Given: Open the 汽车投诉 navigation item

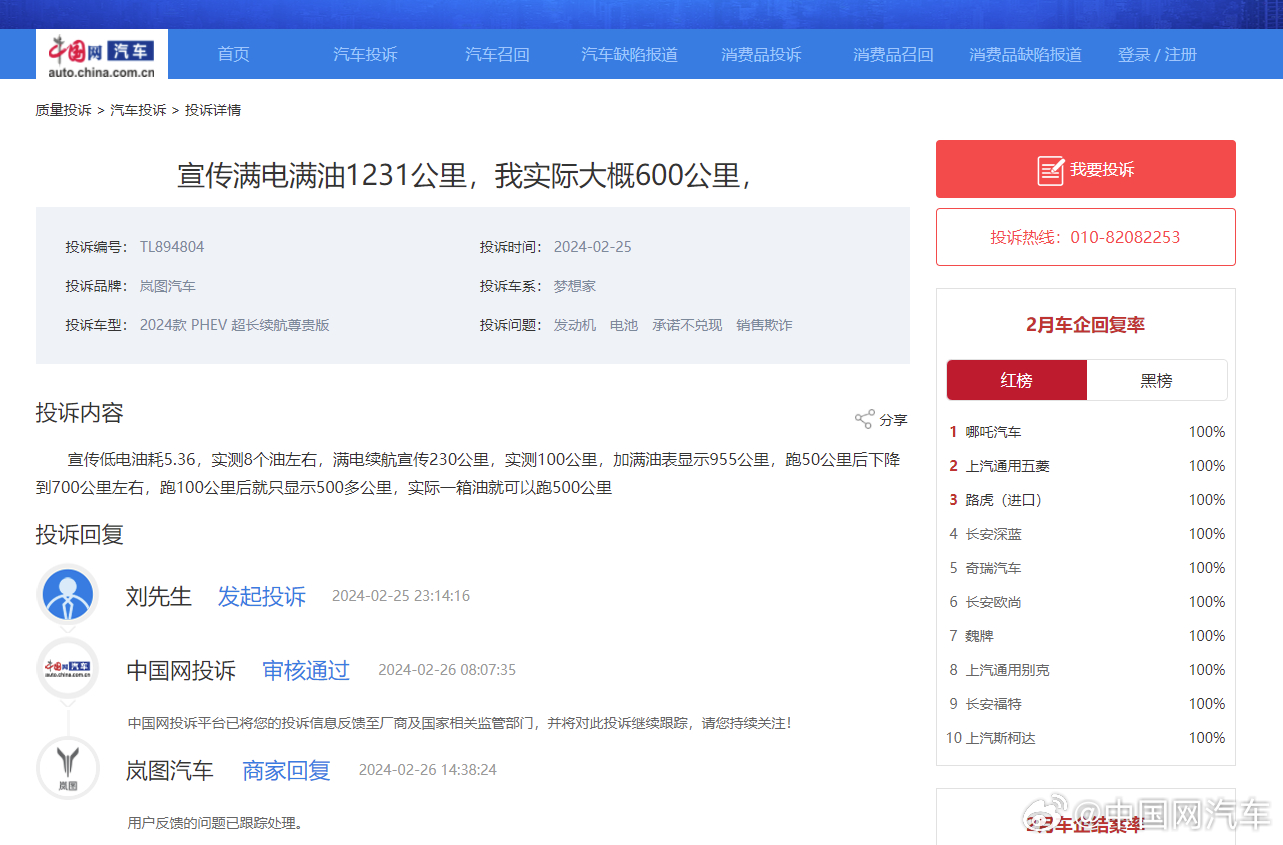Looking at the screenshot, I should tap(365, 54).
